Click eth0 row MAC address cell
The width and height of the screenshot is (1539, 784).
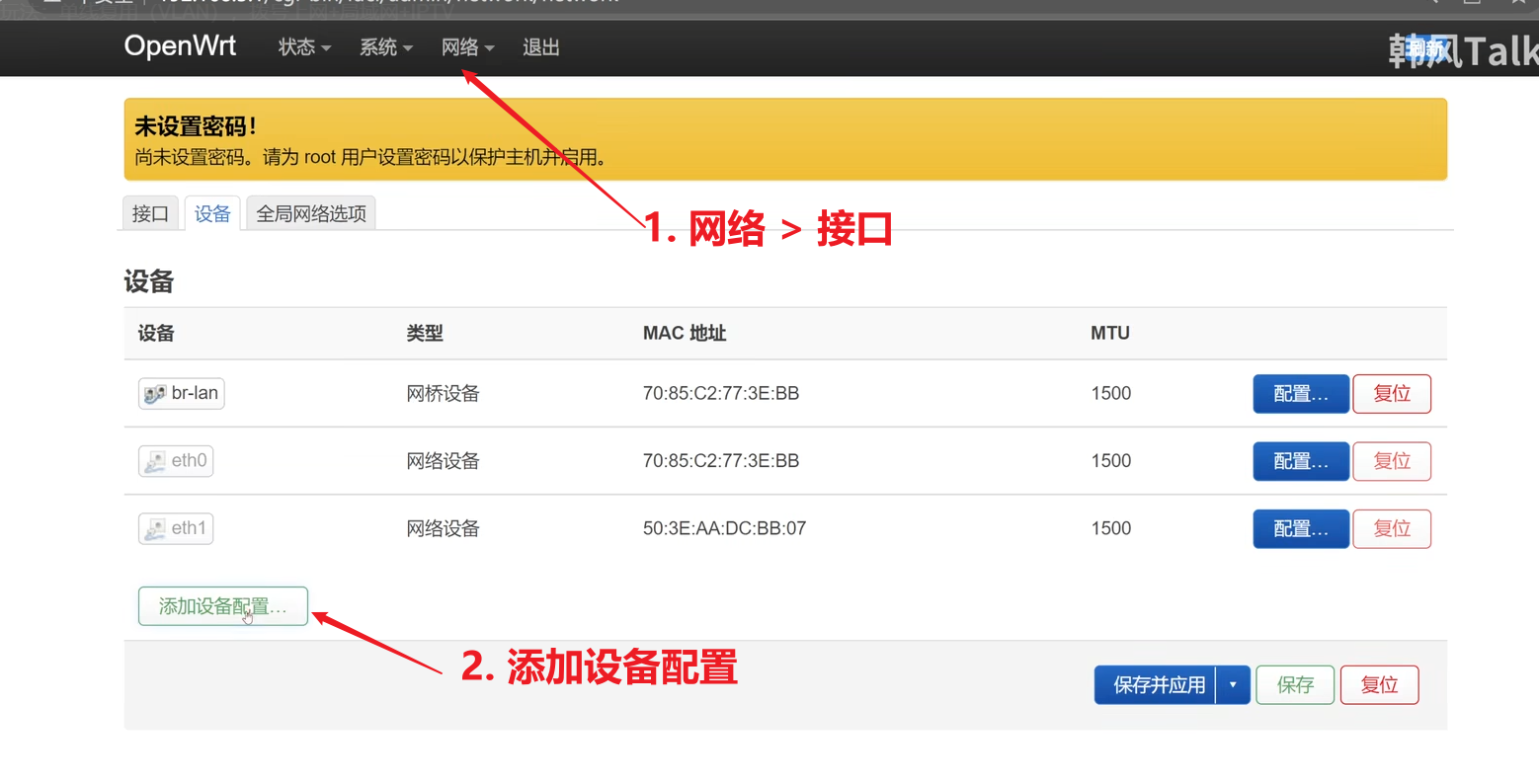coord(721,460)
